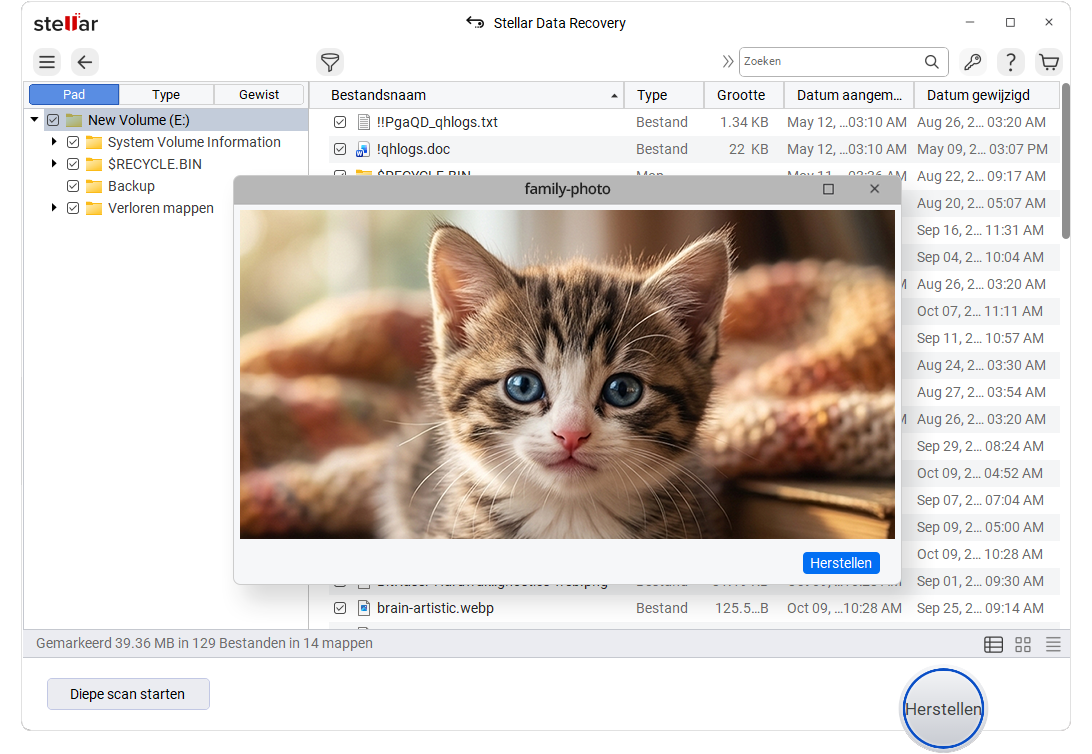Click Herstellen in the preview dialog
Image resolution: width=1092 pixels, height=754 pixels.
tap(841, 563)
